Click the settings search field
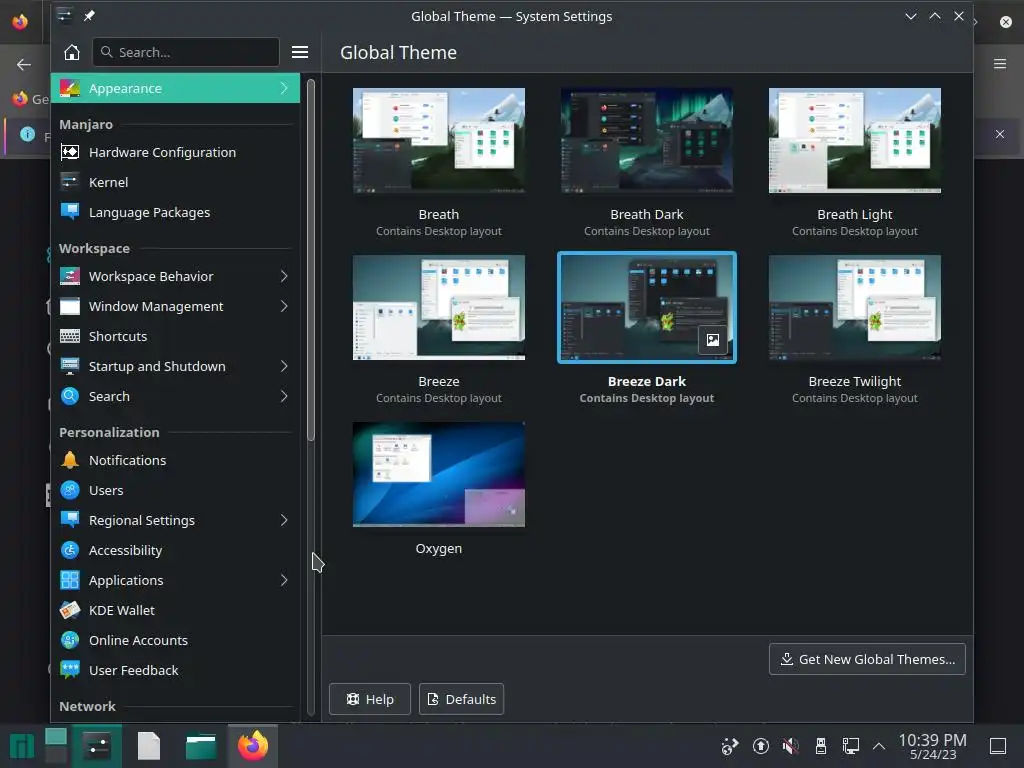Viewport: 1024px width, 768px height. pos(186,52)
